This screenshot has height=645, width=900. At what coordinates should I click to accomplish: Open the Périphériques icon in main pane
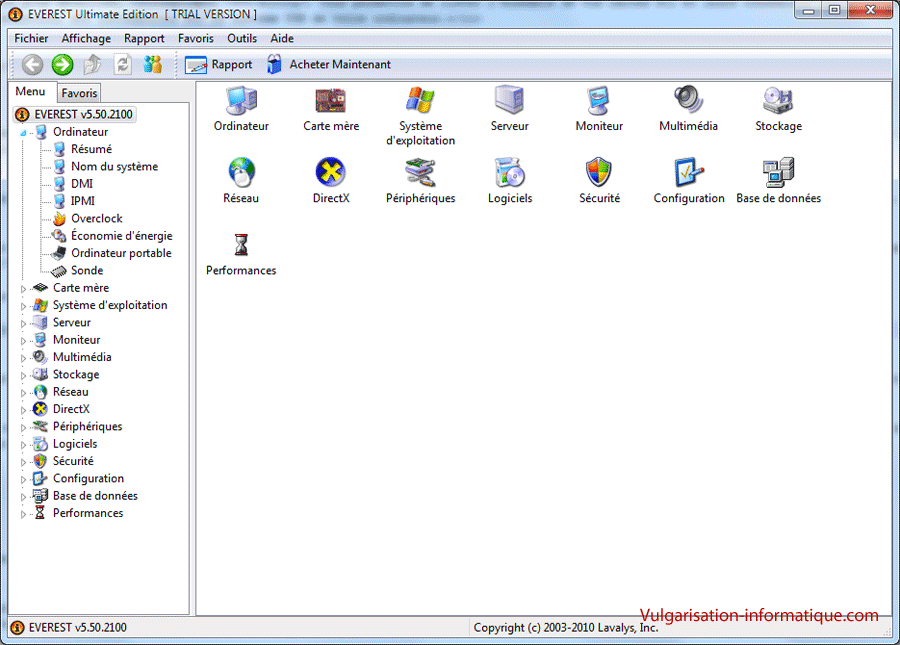[x=420, y=172]
